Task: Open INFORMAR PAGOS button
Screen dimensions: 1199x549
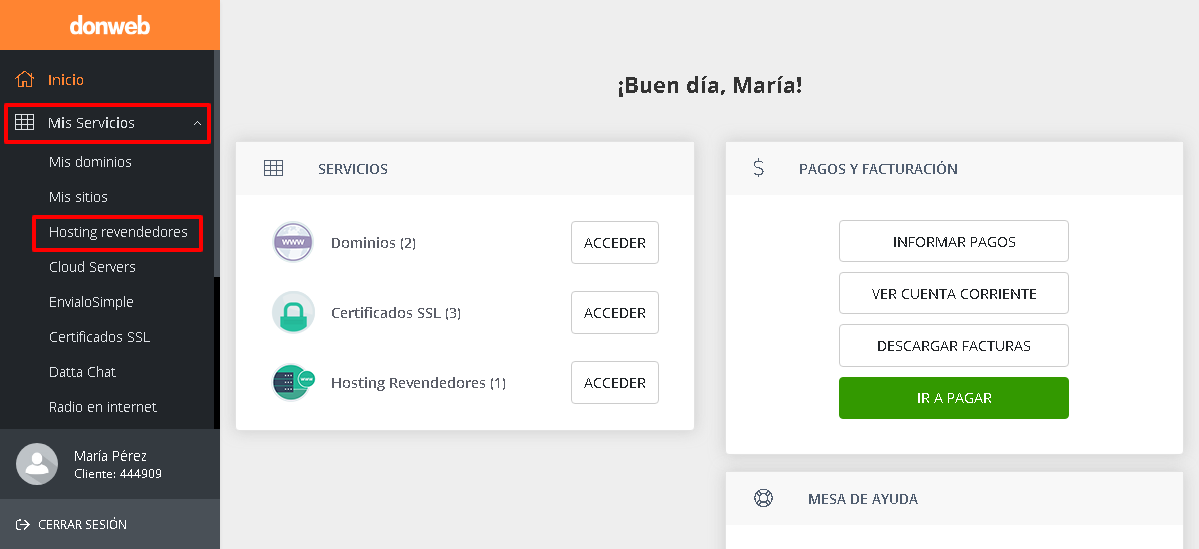Action: [x=954, y=241]
